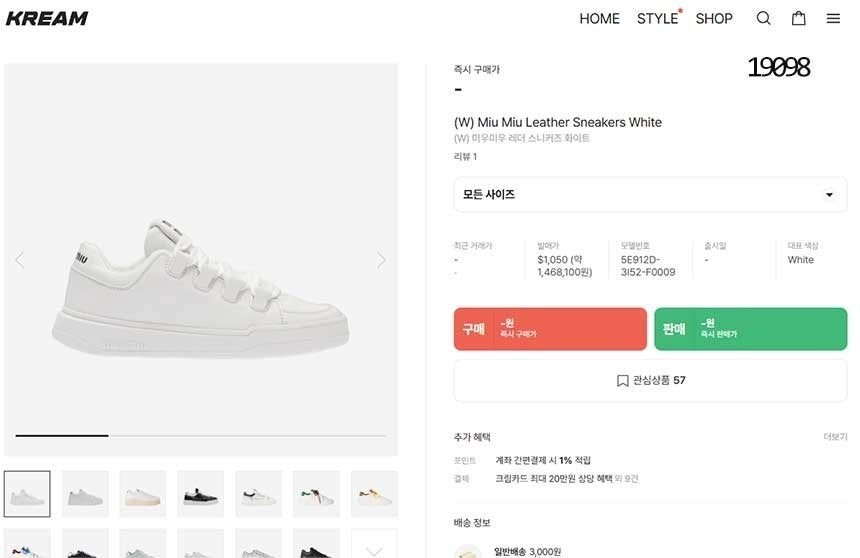The image size is (860, 558).
Task: Show the next product image arrow
Action: [381, 260]
